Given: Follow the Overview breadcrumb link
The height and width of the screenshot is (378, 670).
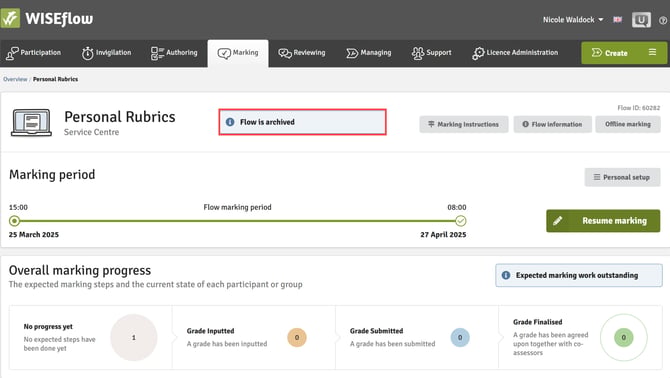Looking at the screenshot, I should click(15, 79).
